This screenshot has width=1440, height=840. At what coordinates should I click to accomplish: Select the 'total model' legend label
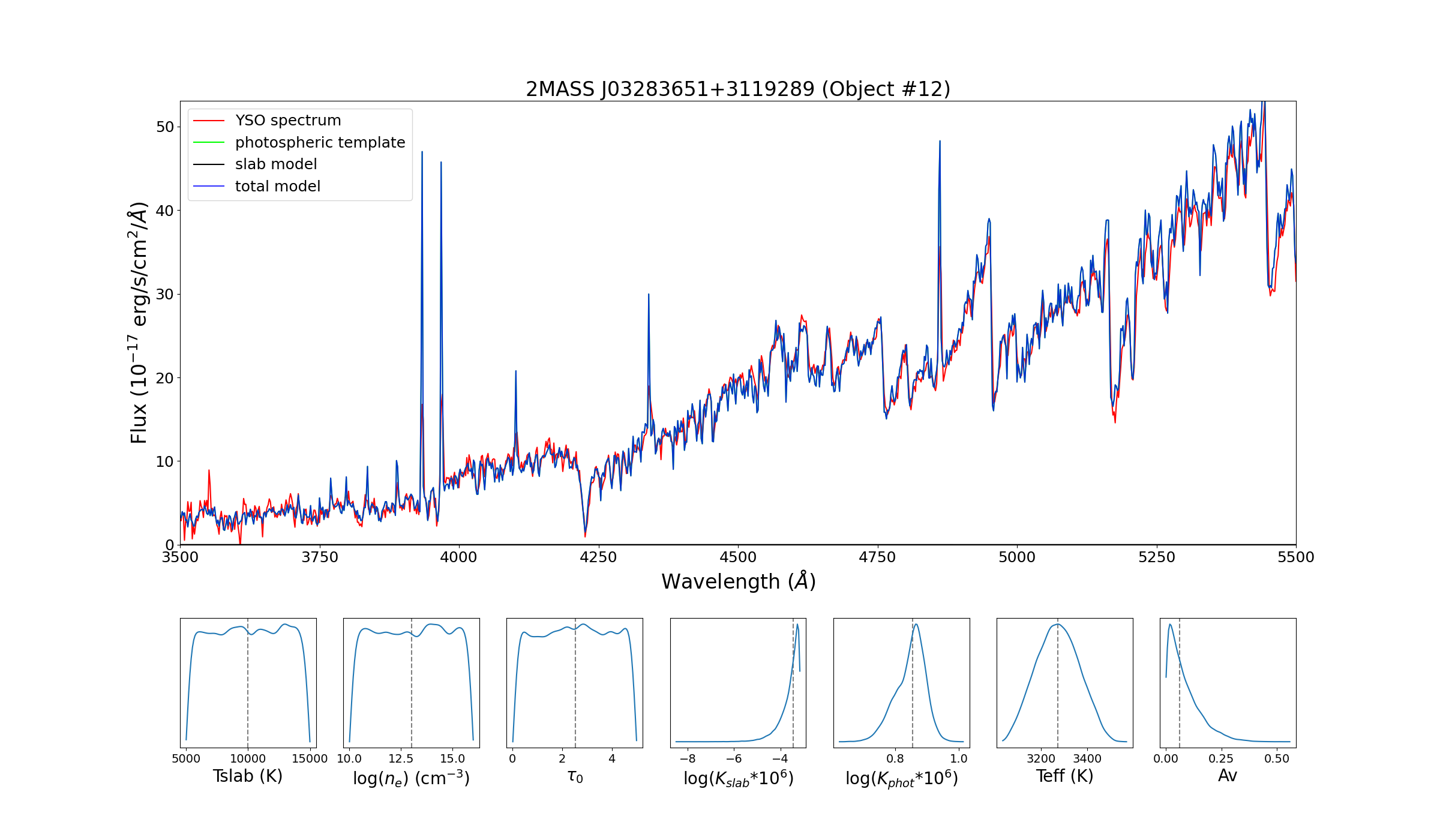(277, 187)
